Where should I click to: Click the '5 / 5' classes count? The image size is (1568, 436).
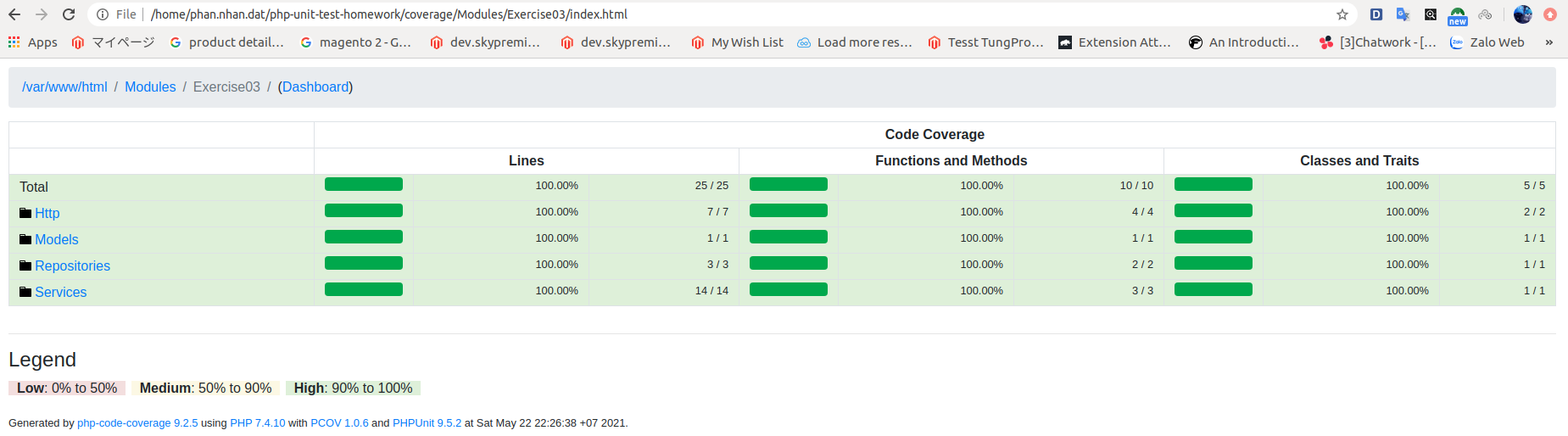pos(1534,185)
